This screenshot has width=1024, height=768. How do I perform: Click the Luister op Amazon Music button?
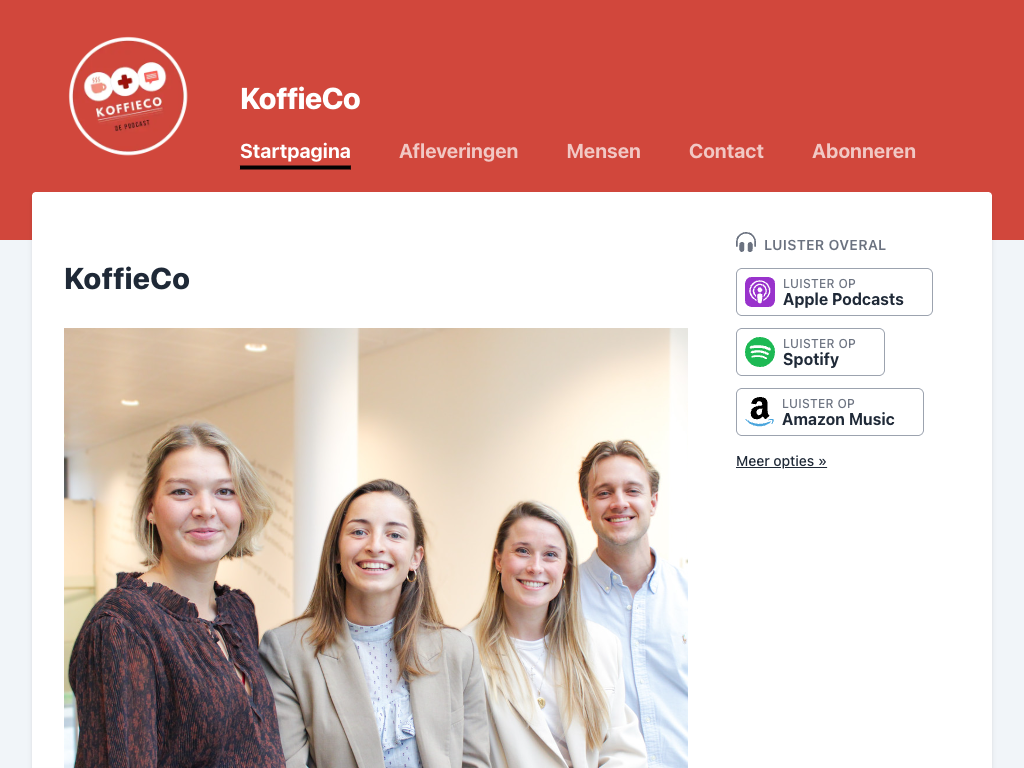pyautogui.click(x=829, y=412)
